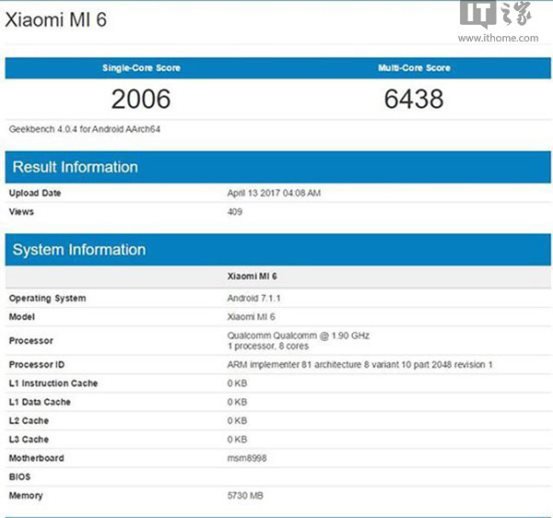Click the motherboard value msm8998
This screenshot has width=553, height=518.
(x=247, y=458)
